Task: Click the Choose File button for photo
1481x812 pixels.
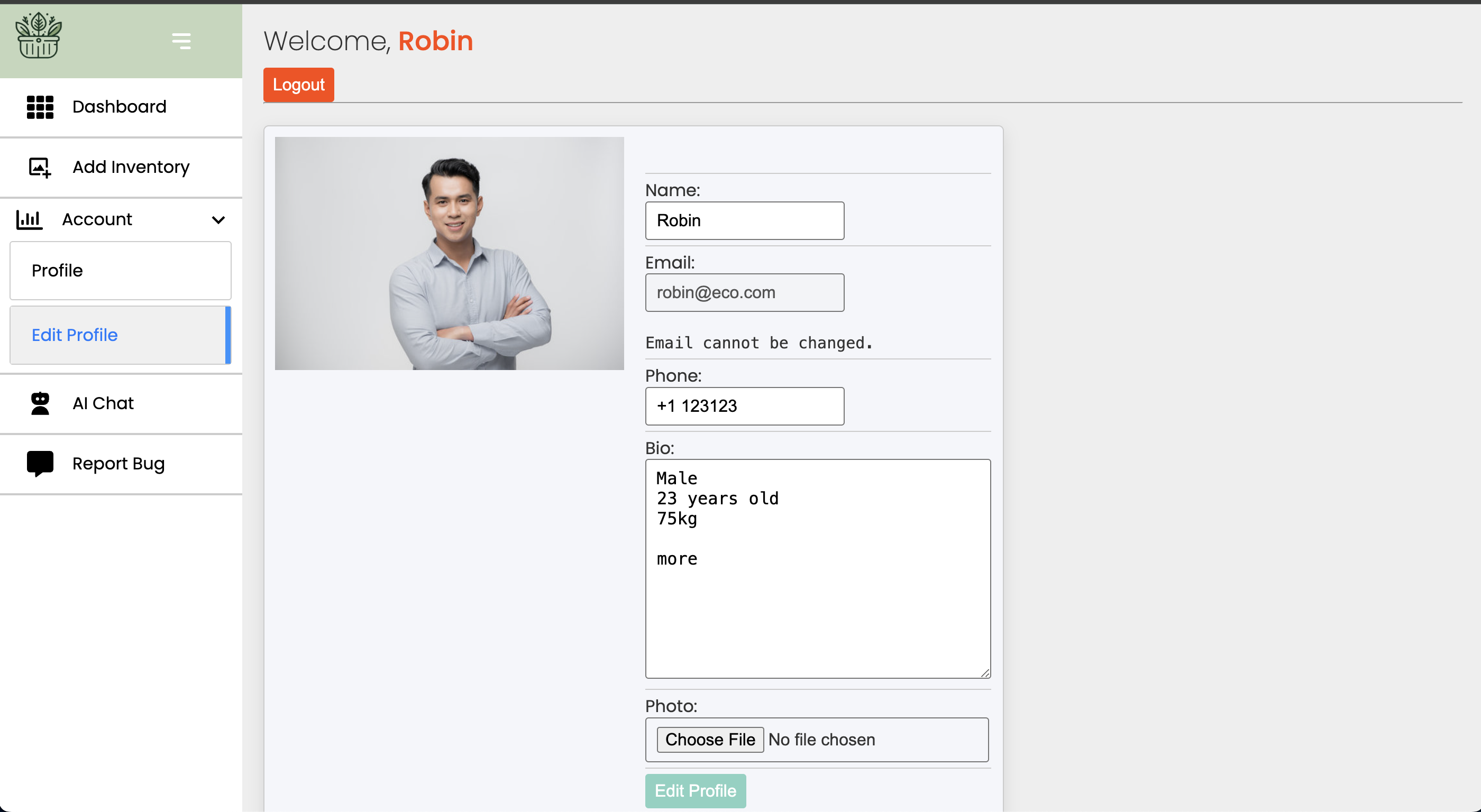Action: 709,740
